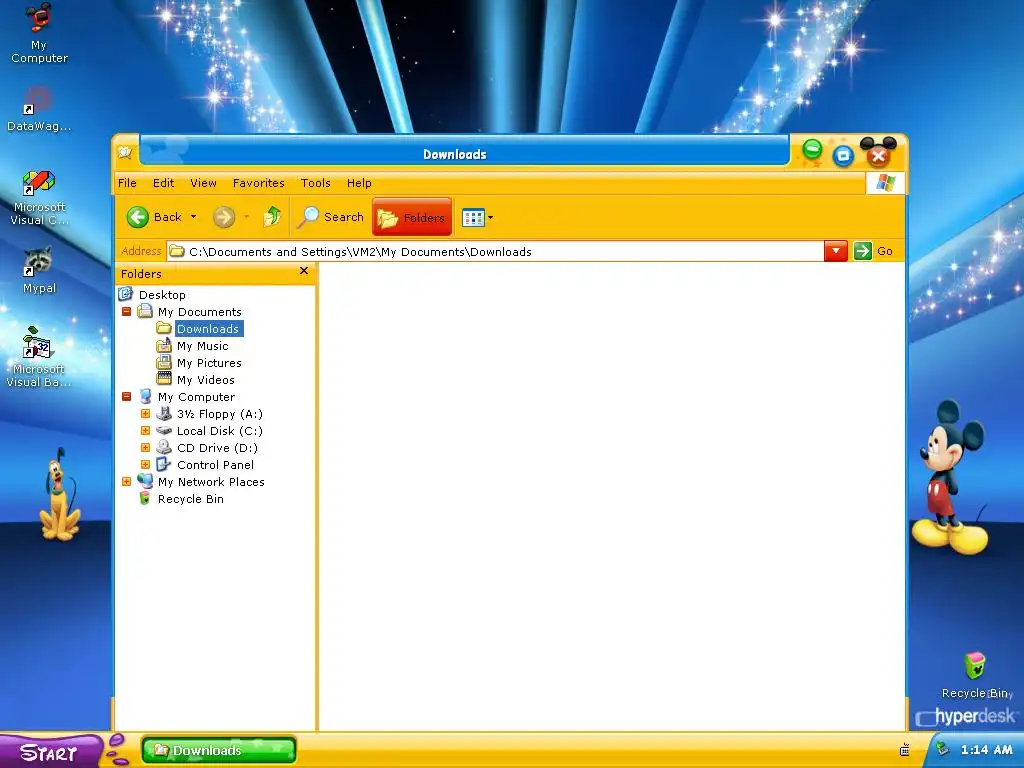Open the Views icon menu
Screen dimensions: 1024x768
(x=473, y=217)
